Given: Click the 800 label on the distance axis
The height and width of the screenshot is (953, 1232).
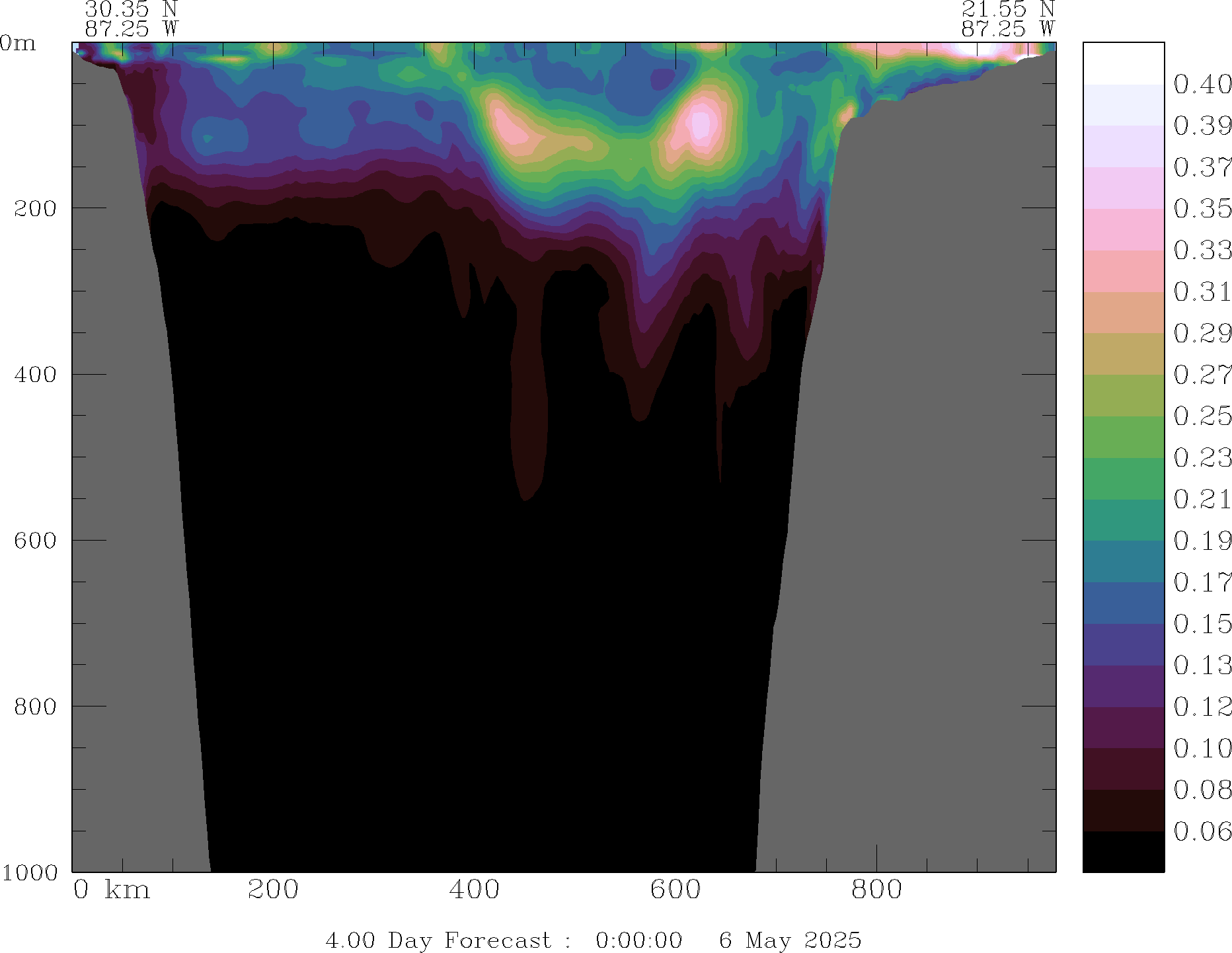Looking at the screenshot, I should coord(876,890).
